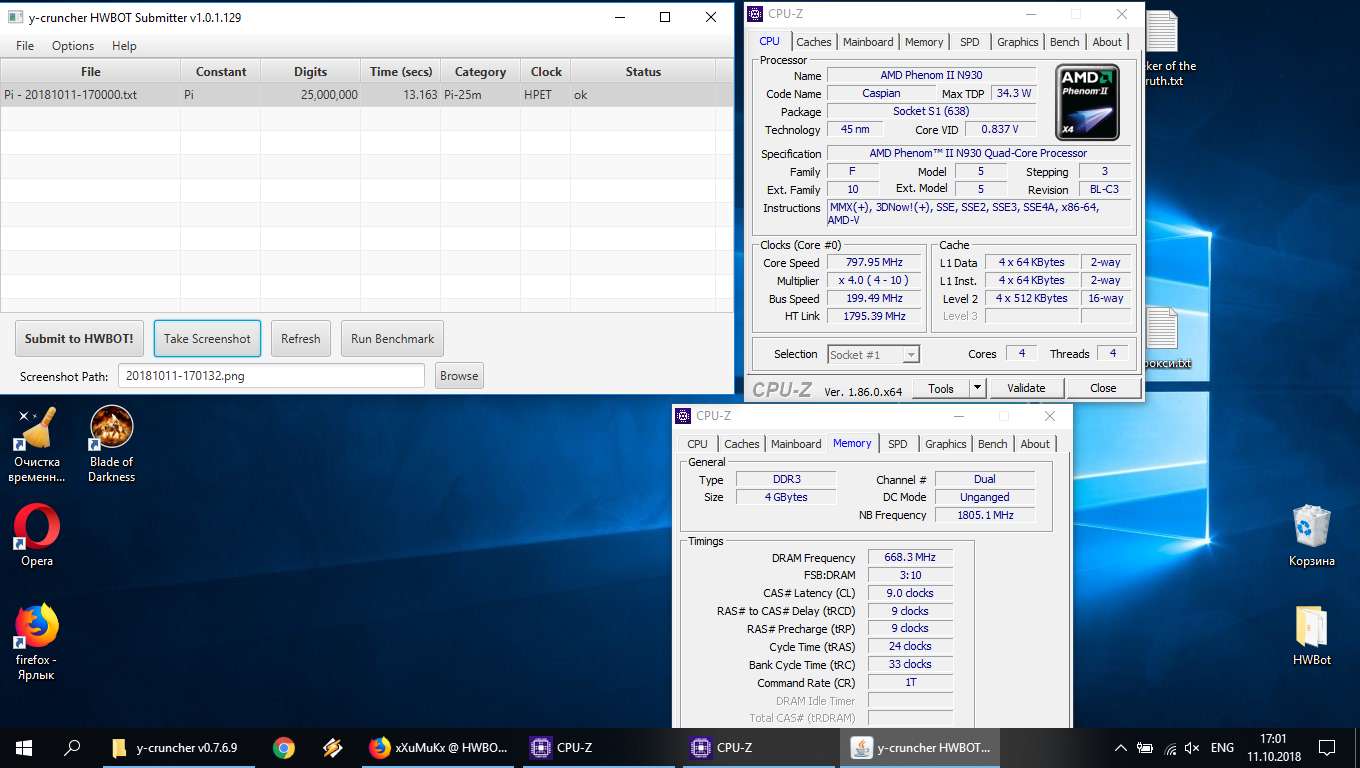Click the 668.3 MHz DRAM Frequency value
1360x768 pixels.
(910, 557)
